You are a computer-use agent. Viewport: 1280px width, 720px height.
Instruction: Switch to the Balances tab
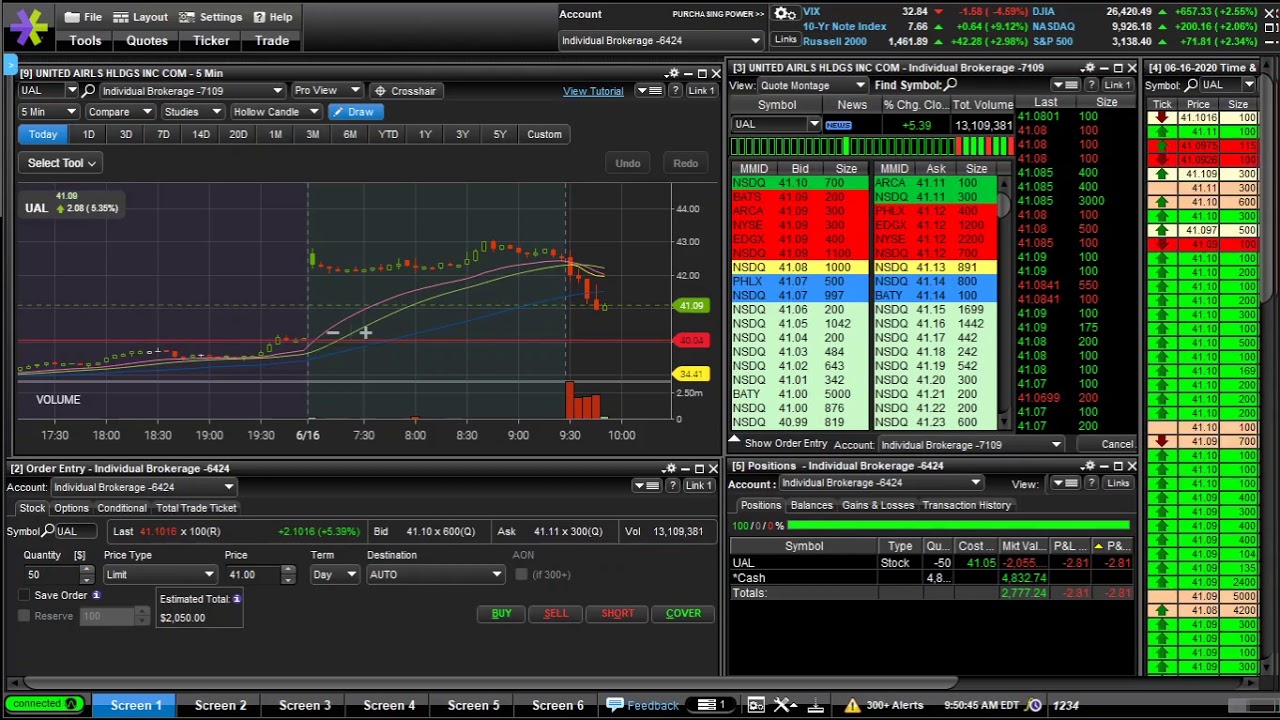tap(812, 505)
